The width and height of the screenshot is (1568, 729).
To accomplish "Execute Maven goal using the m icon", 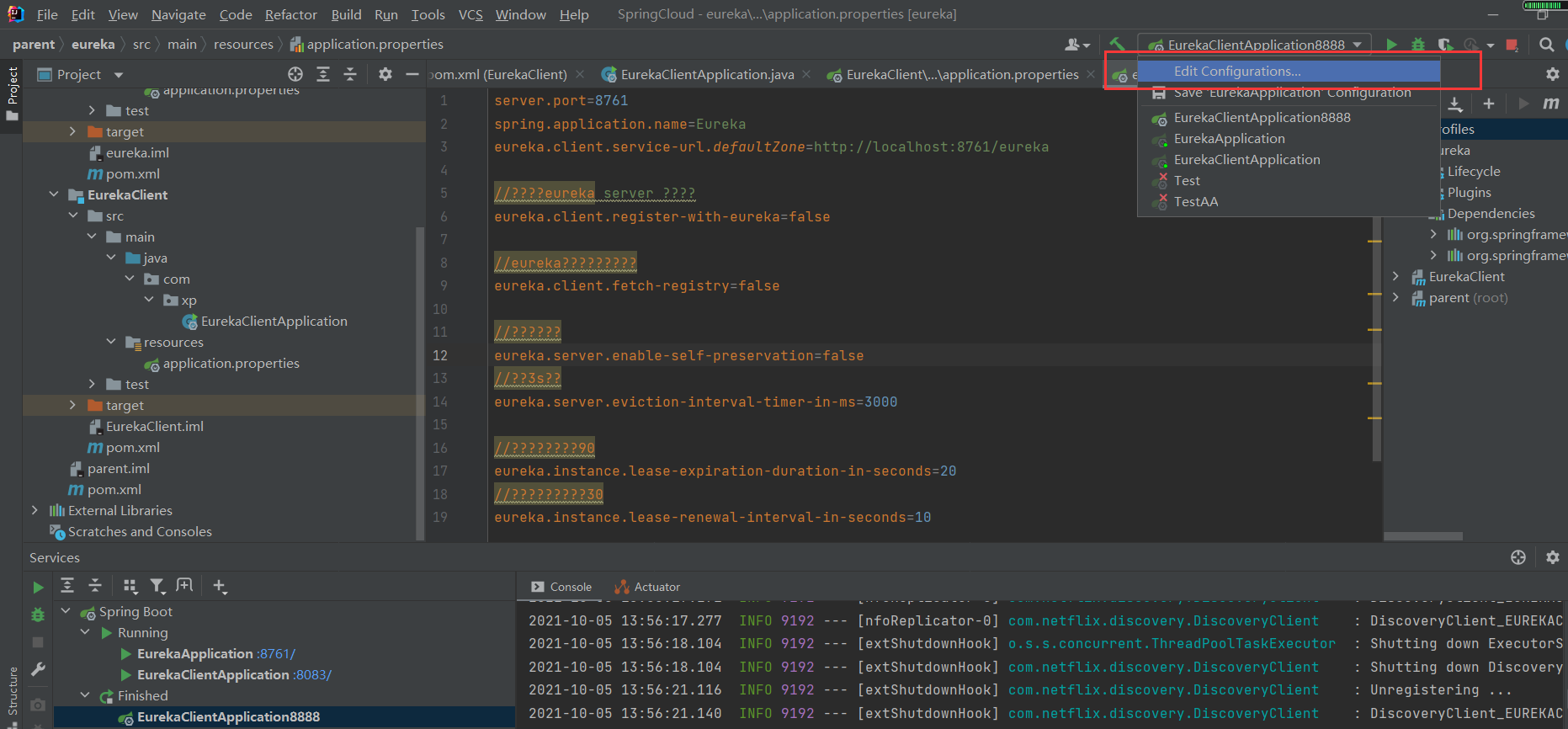I will coord(1550,103).
